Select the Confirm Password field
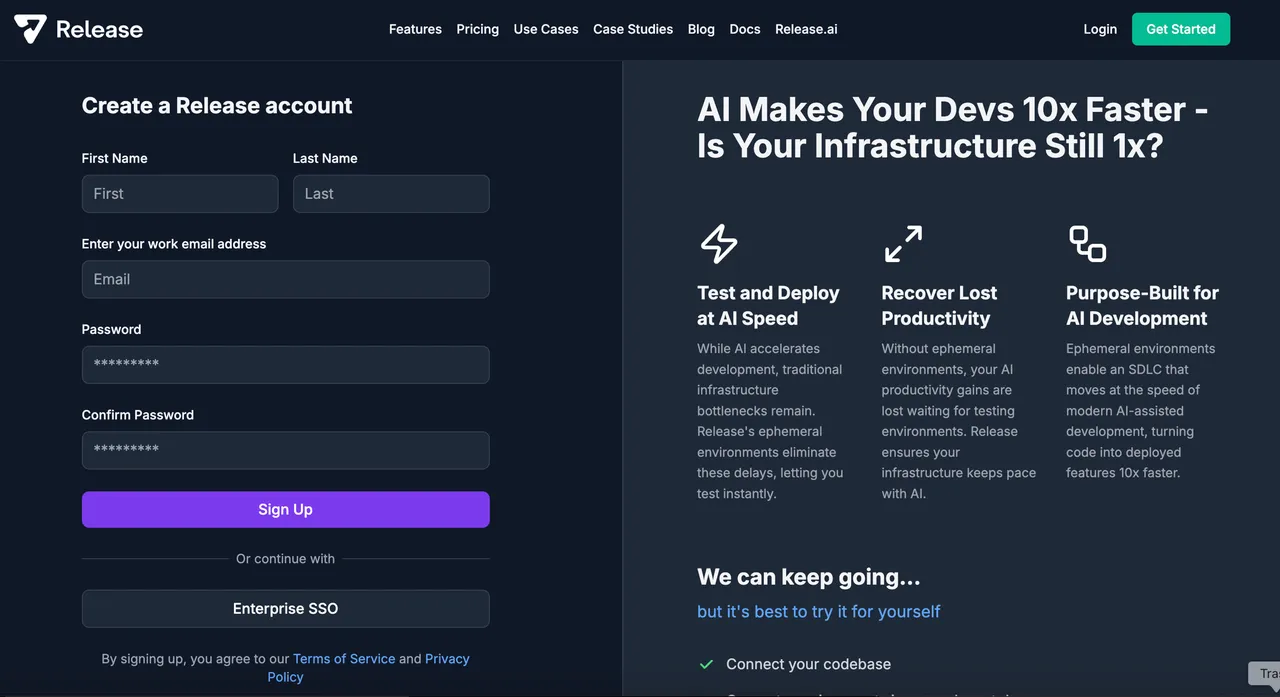1280x697 pixels. [x=286, y=450]
